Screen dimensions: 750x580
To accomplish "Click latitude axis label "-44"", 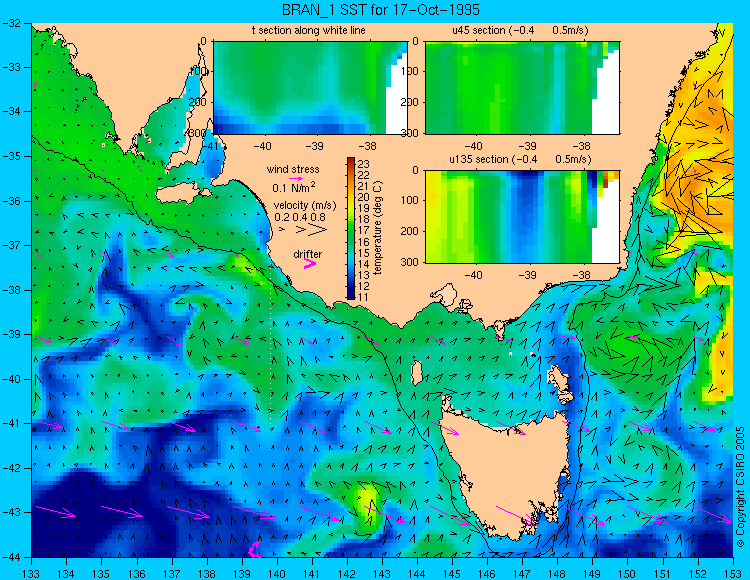I will click(x=10, y=557).
